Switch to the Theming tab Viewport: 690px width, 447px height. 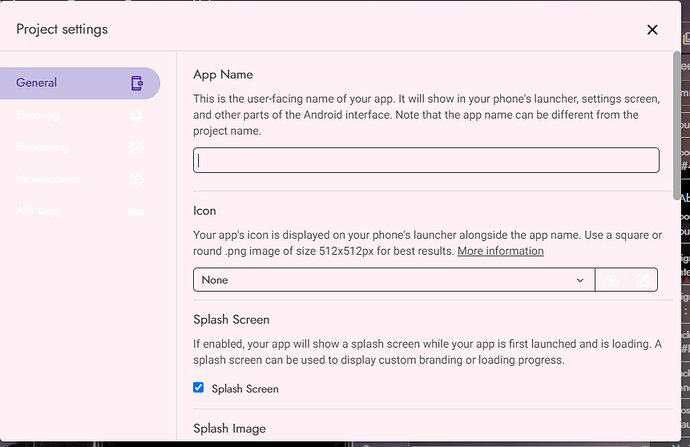coord(38,116)
